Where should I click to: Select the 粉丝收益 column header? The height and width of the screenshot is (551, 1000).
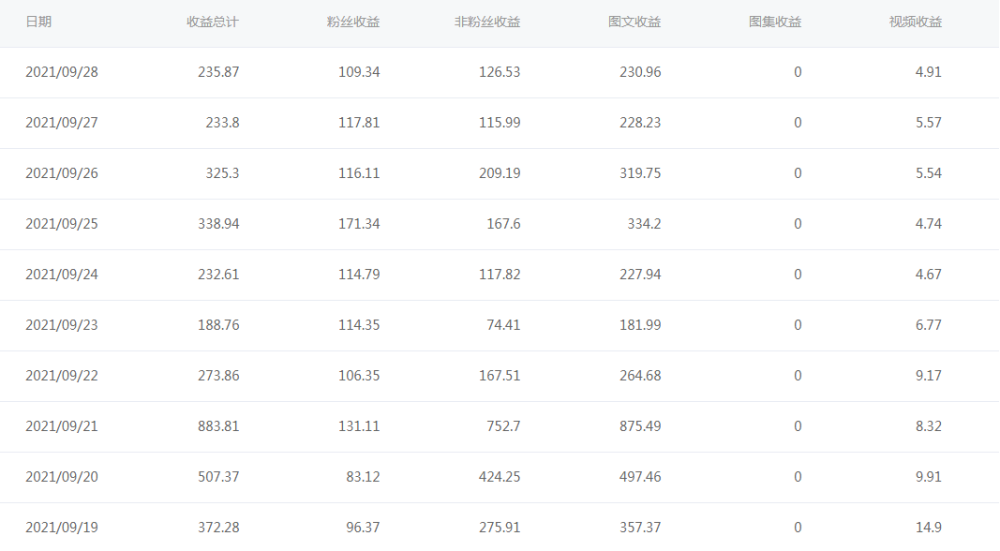point(353,22)
